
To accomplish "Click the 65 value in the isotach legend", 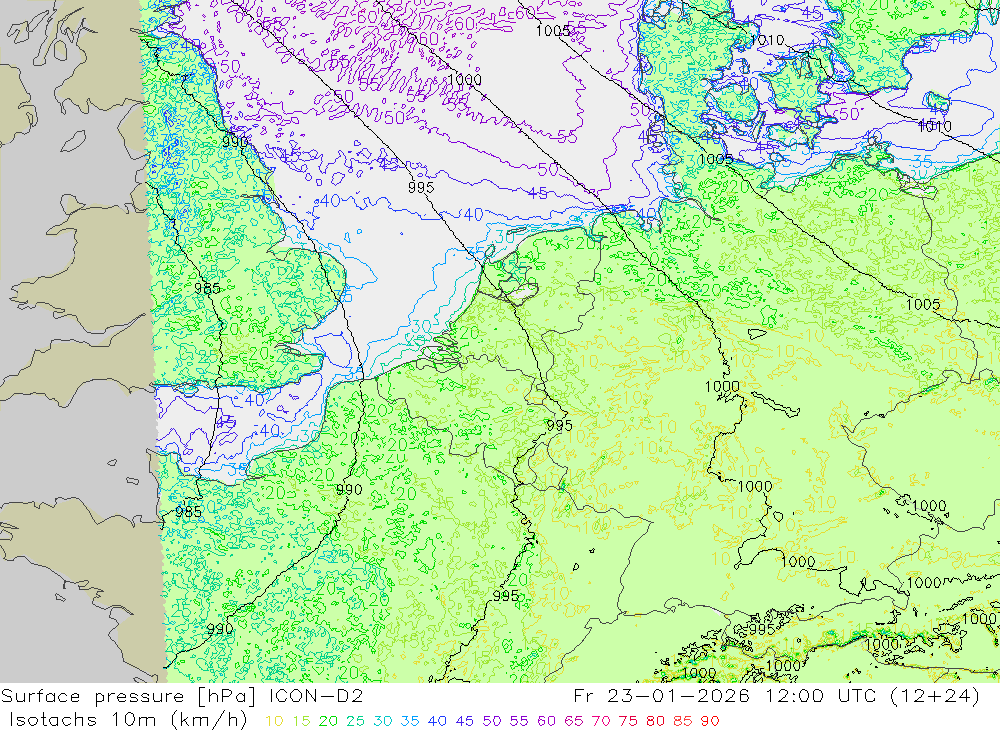I will [573, 721].
